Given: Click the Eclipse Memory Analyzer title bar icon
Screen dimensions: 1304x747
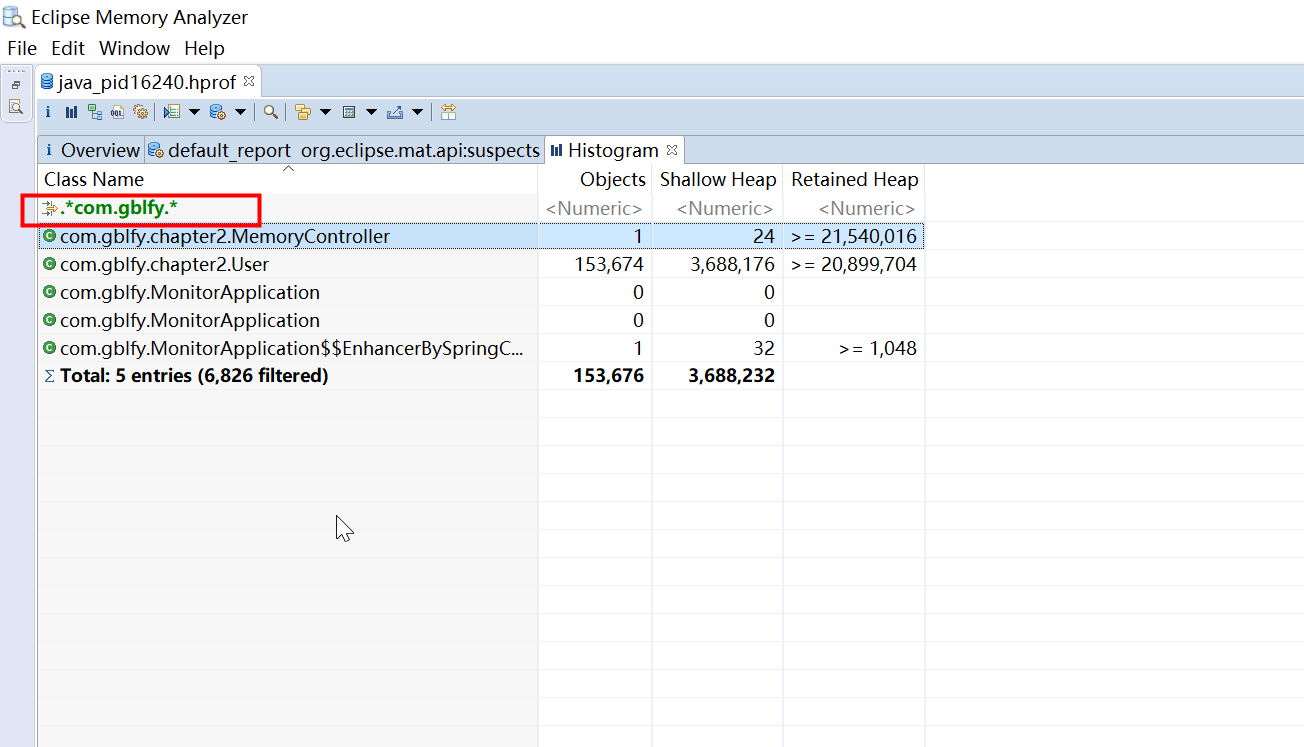Looking at the screenshot, I should point(15,17).
